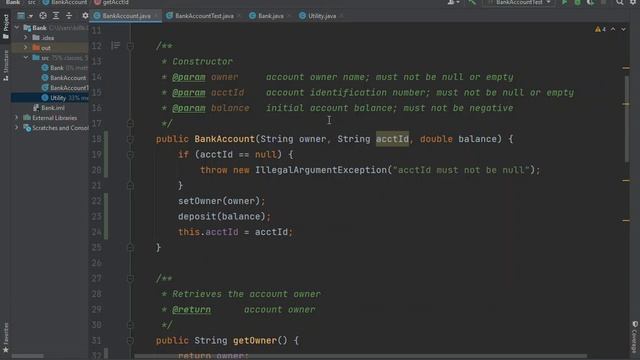The width and height of the screenshot is (640, 360).
Task: Go to previous highlighted problem arrow
Action: pos(613,29)
